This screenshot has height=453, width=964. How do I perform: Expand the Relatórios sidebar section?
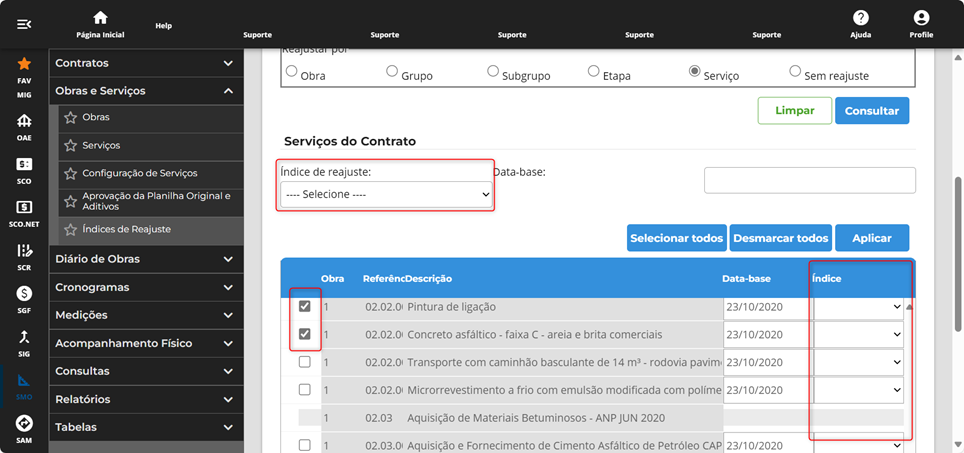coord(146,400)
